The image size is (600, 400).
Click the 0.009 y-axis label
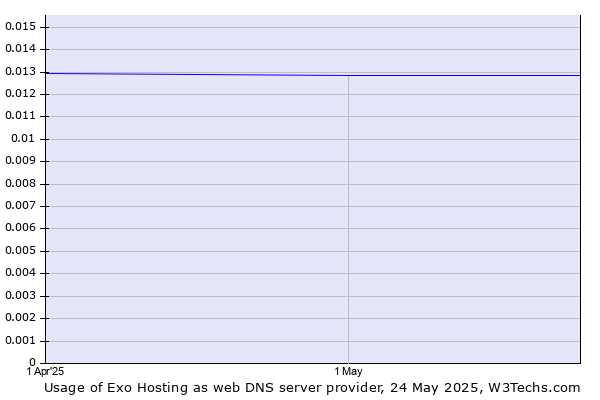click(20, 160)
